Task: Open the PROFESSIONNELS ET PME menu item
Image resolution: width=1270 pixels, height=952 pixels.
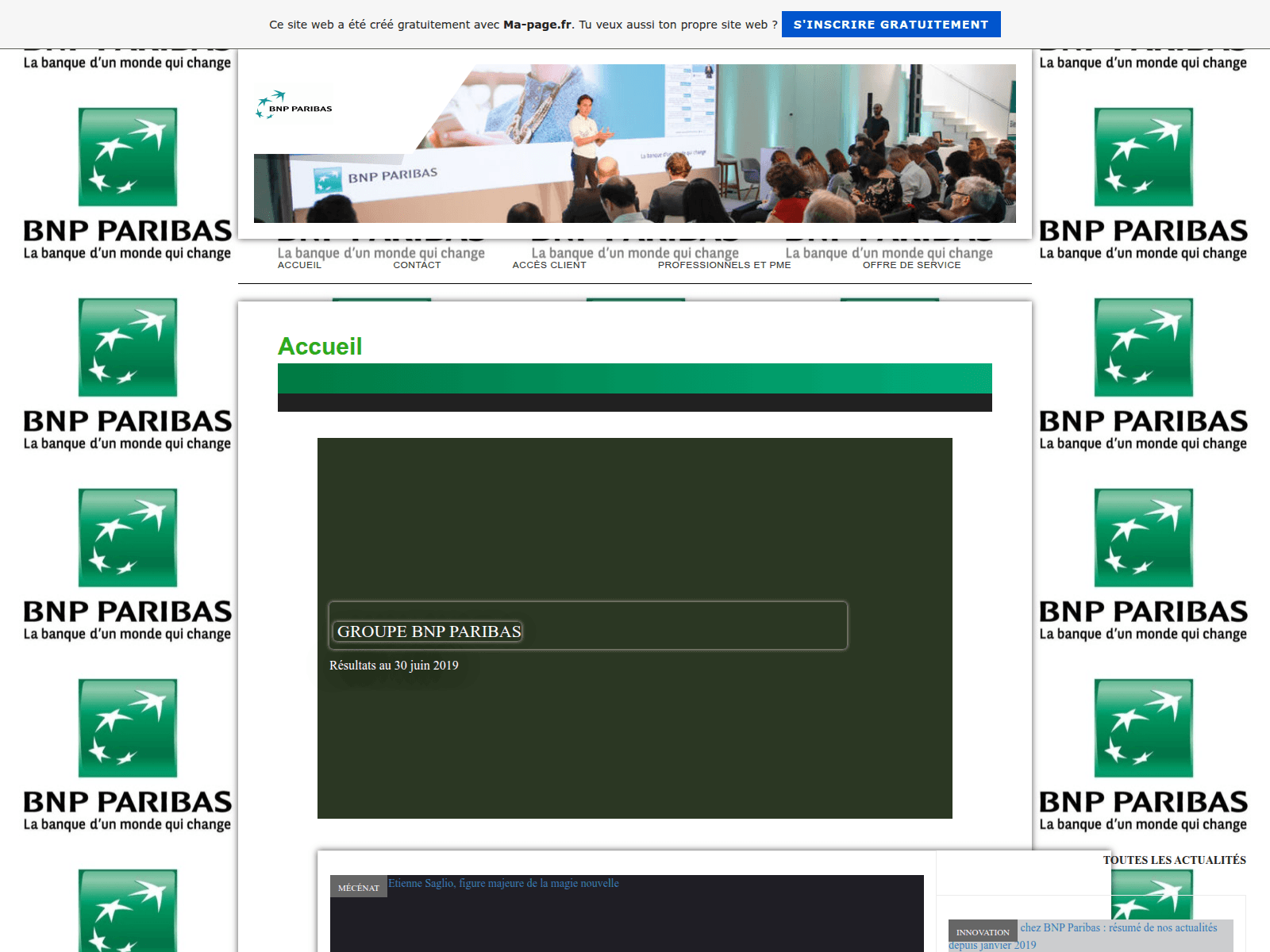Action: [x=724, y=265]
